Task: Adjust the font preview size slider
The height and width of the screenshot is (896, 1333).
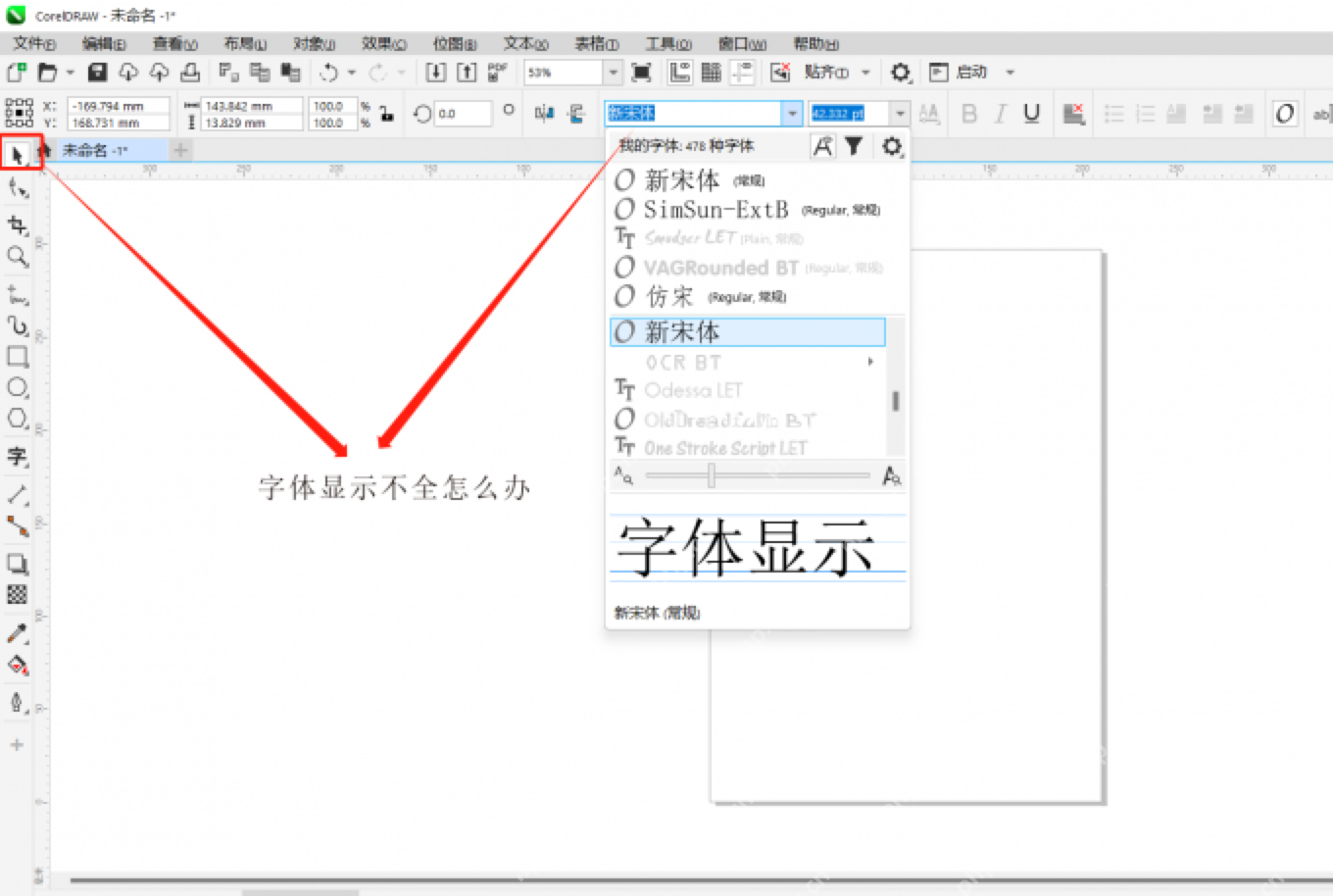Action: [712, 475]
